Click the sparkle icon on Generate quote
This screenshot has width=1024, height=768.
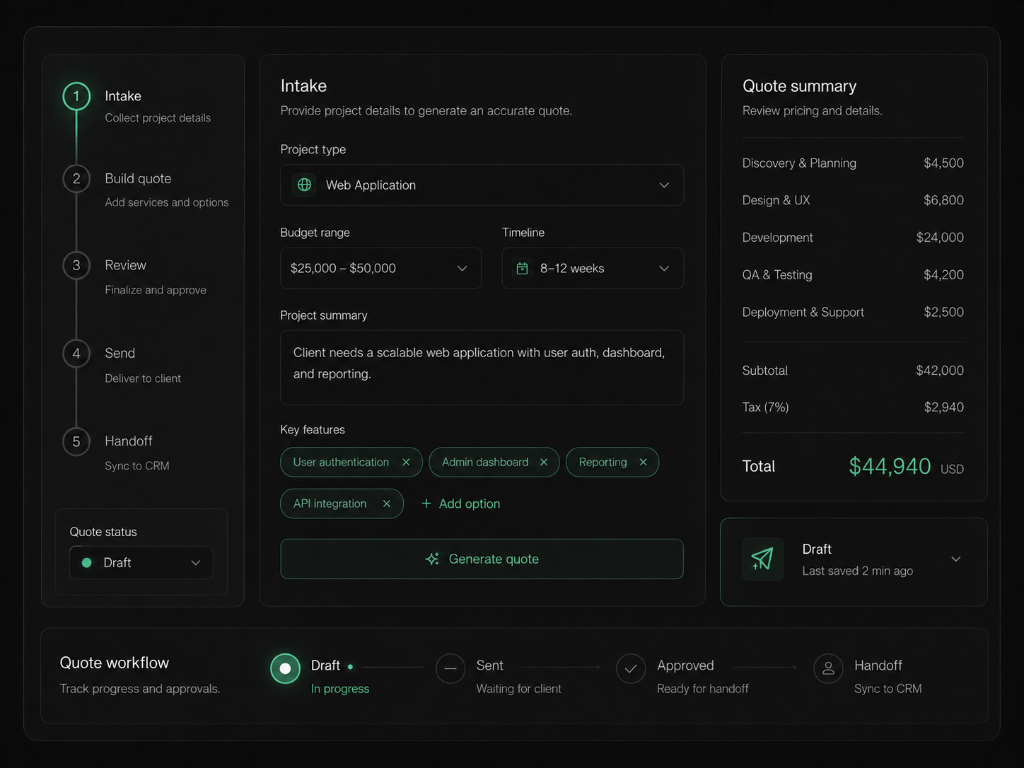pyautogui.click(x=432, y=559)
